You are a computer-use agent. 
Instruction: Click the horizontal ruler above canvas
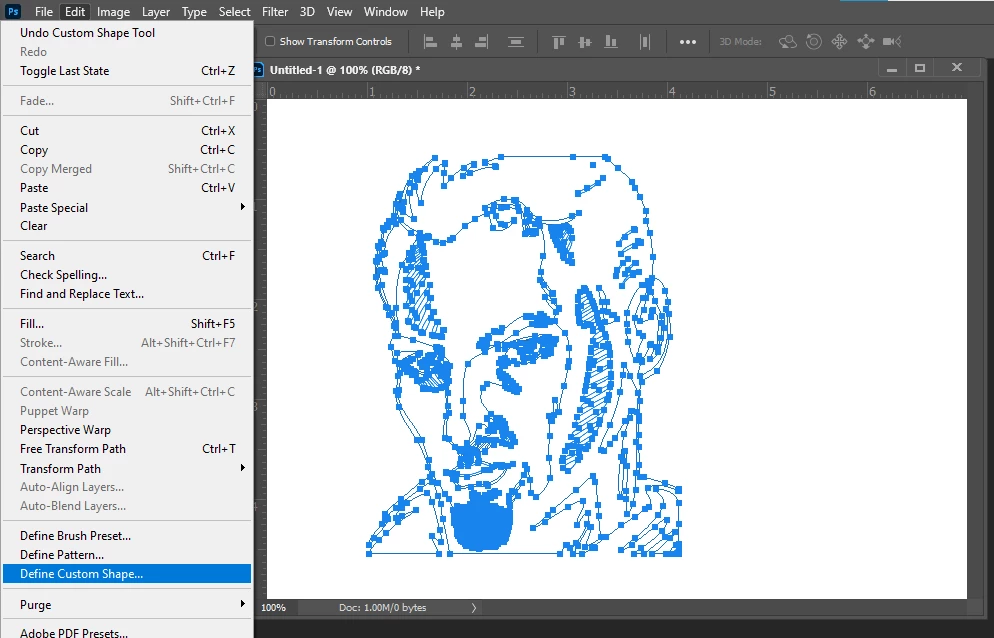point(615,91)
